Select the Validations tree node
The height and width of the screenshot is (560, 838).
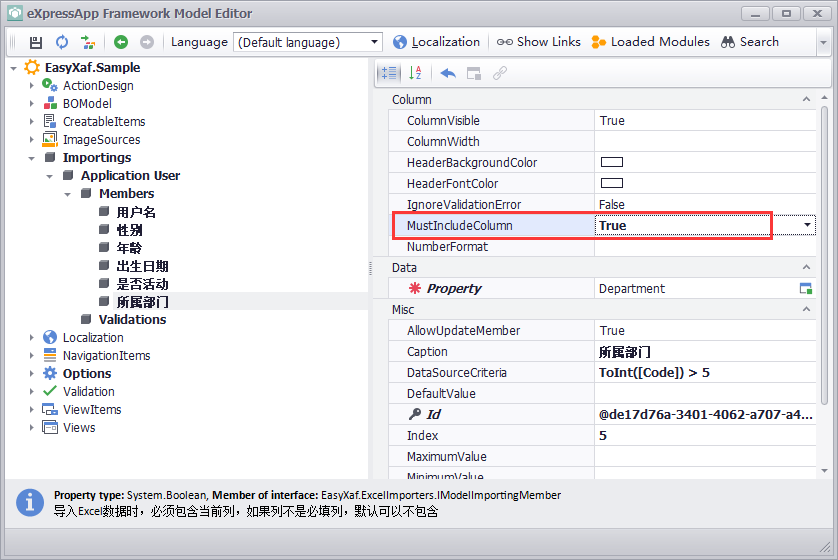point(132,320)
